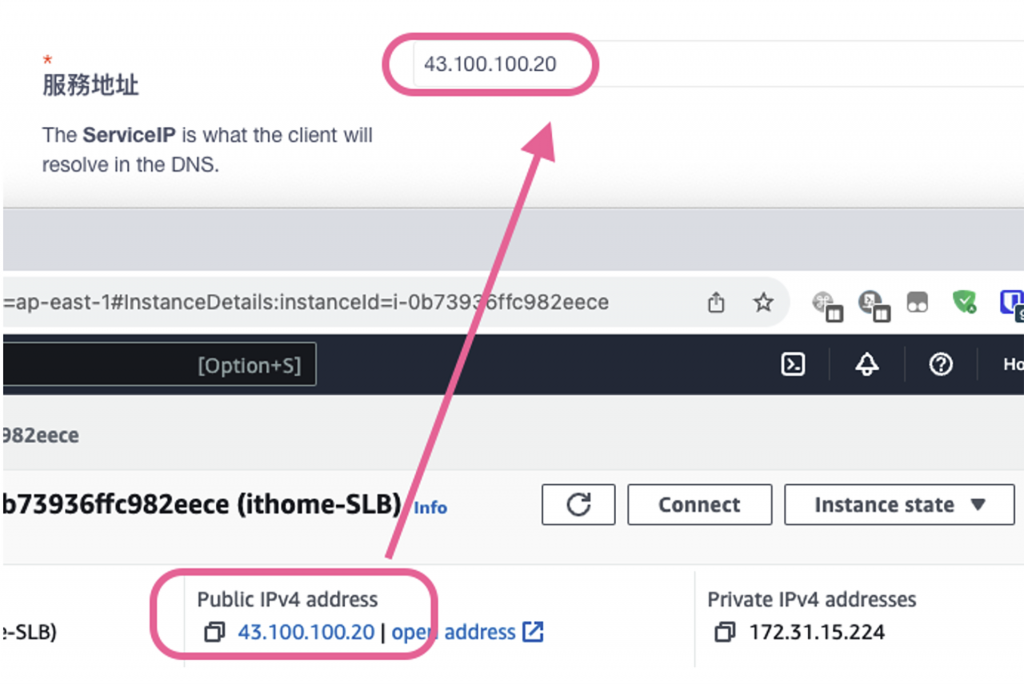This screenshot has width=1024, height=684.
Task: Open the AWS help question mark
Action: pyautogui.click(x=940, y=365)
